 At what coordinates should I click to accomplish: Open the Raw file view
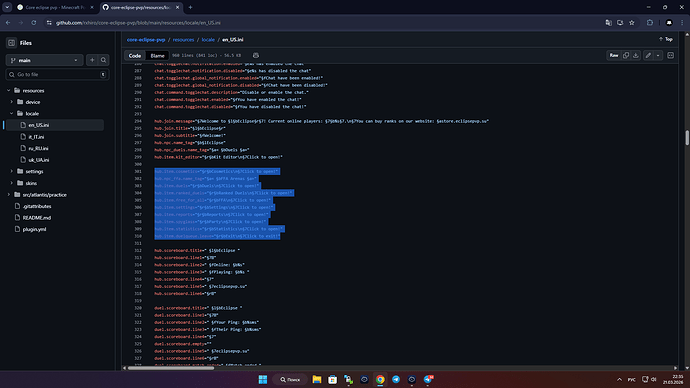point(613,55)
